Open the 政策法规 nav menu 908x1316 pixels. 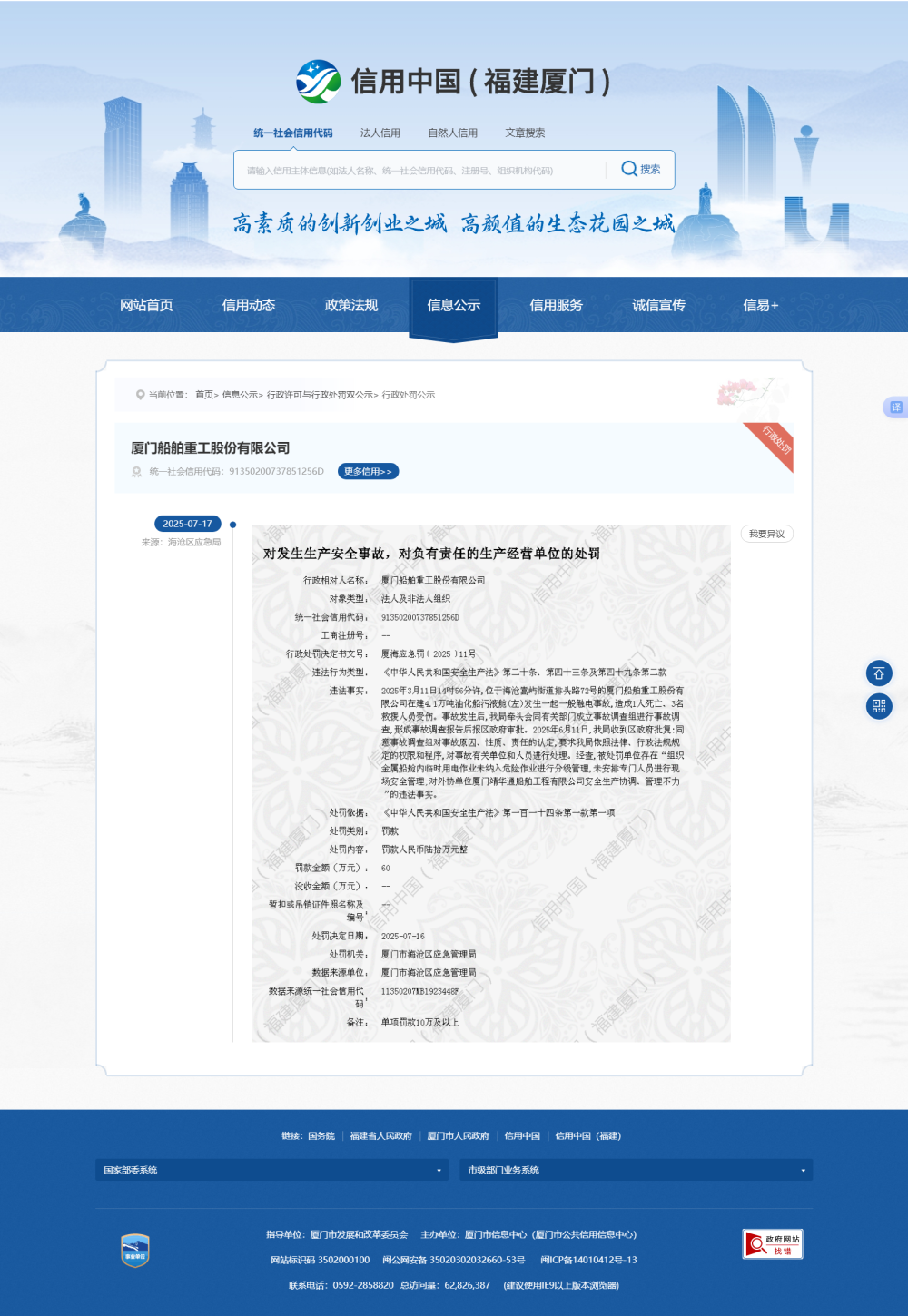351,305
